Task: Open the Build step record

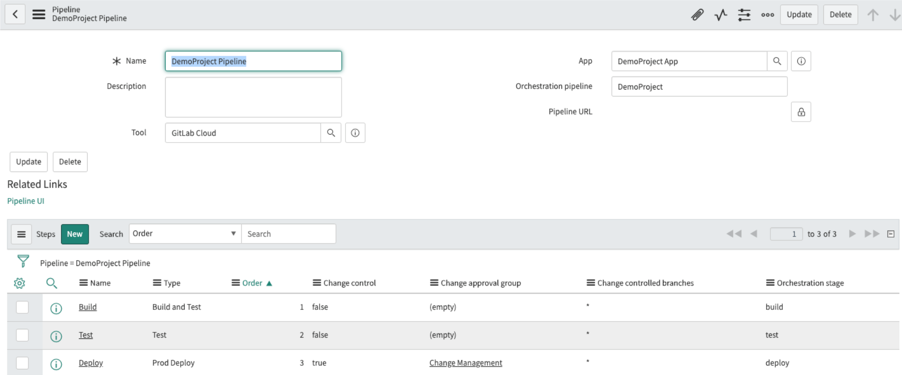Action: [87, 307]
